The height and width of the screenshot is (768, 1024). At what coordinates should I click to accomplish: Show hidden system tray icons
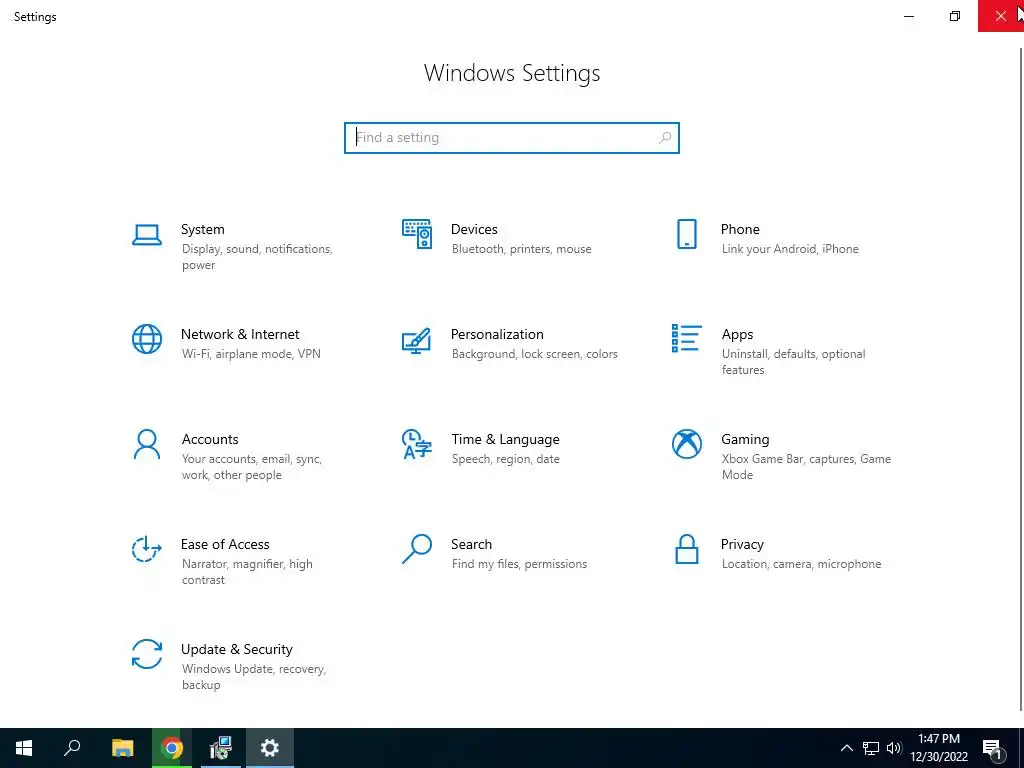pos(846,748)
